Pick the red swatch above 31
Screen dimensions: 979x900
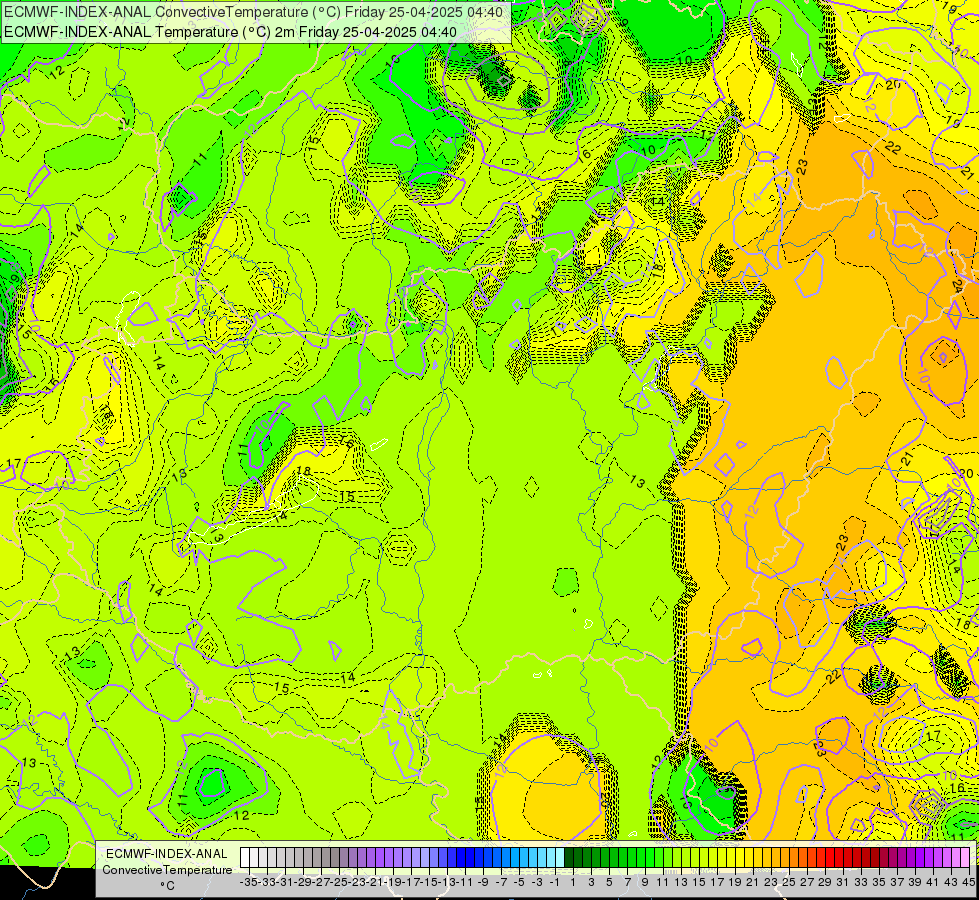(x=839, y=858)
